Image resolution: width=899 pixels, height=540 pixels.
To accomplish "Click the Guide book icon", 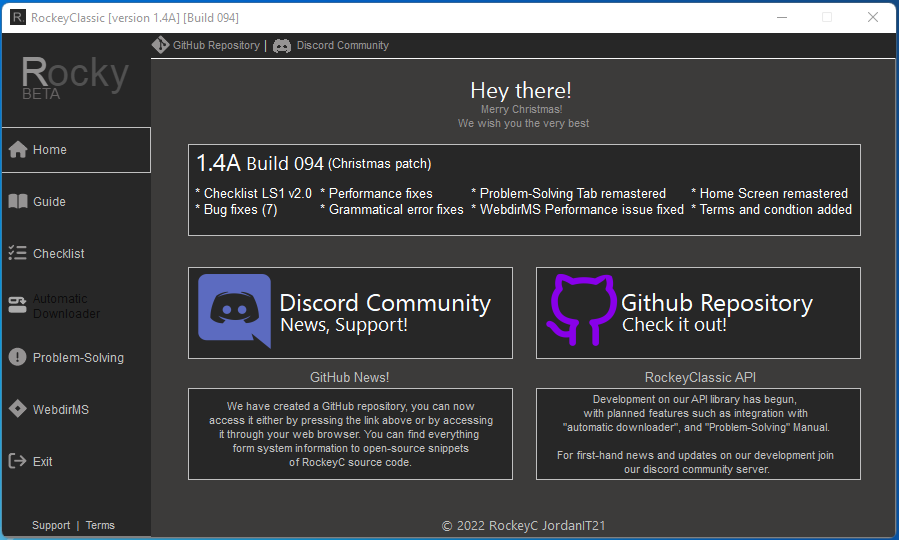I will pos(17,202).
